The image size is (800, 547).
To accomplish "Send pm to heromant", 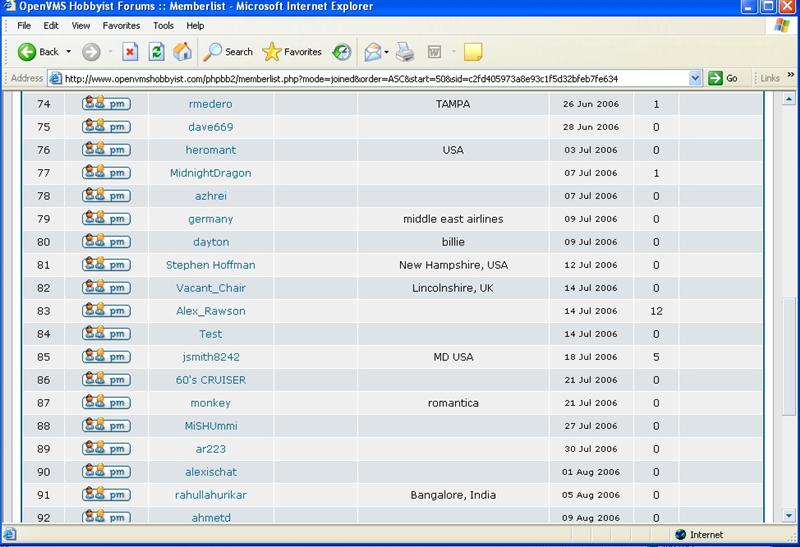I will click(x=106, y=150).
